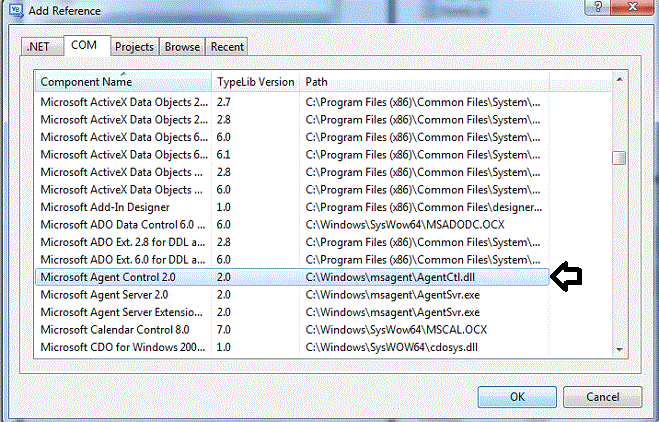Select Microsoft CDO for Windows 200... row
Screen dimensions: 659x422
pyautogui.click(x=292, y=348)
